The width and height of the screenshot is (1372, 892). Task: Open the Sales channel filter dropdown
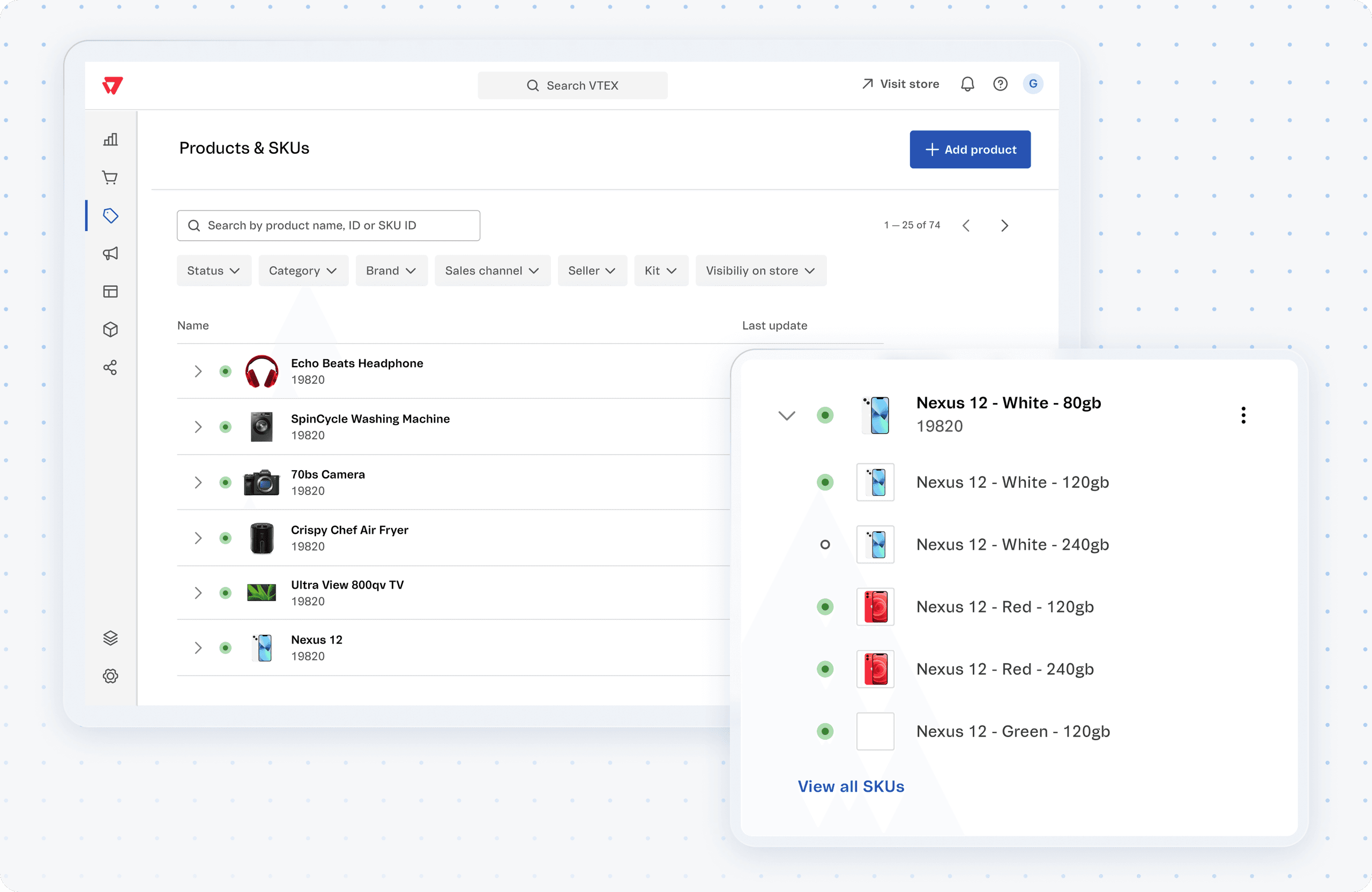[493, 271]
